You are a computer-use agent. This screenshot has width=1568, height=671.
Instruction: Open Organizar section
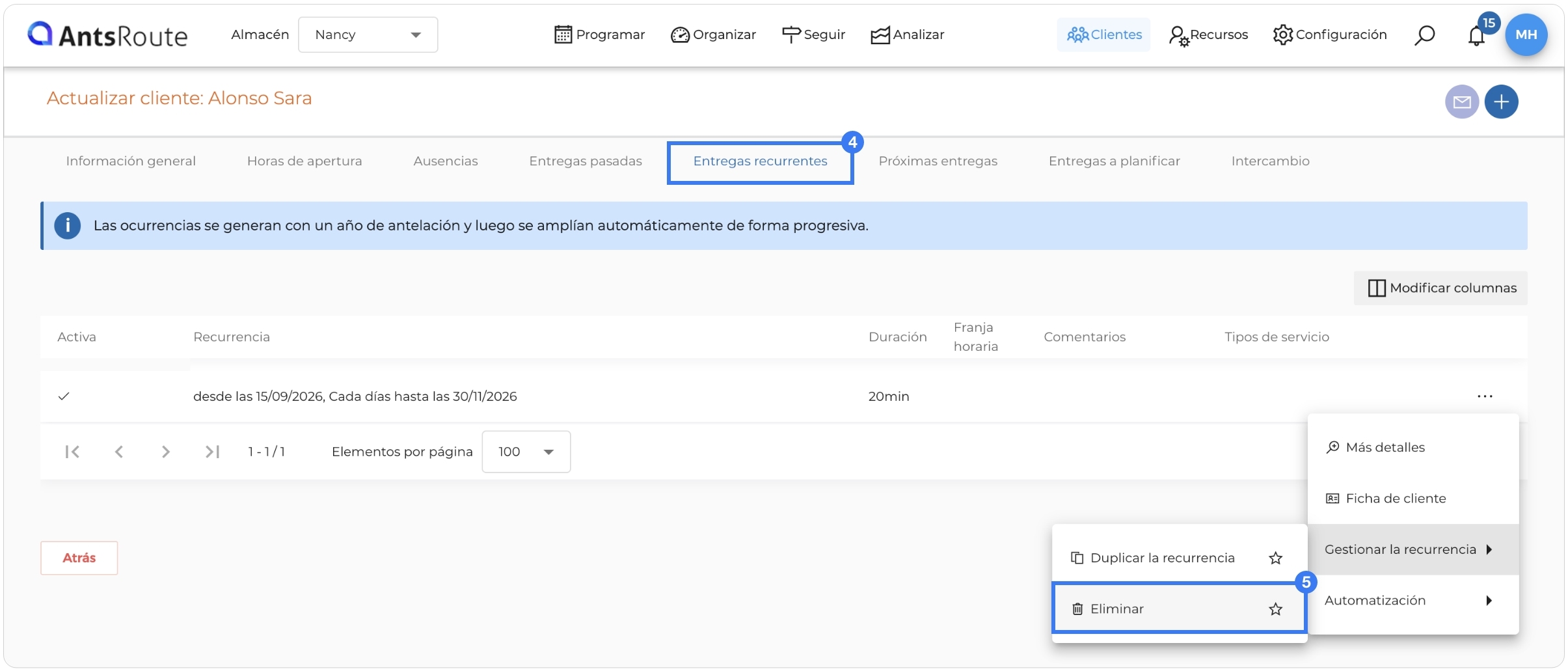pos(713,34)
